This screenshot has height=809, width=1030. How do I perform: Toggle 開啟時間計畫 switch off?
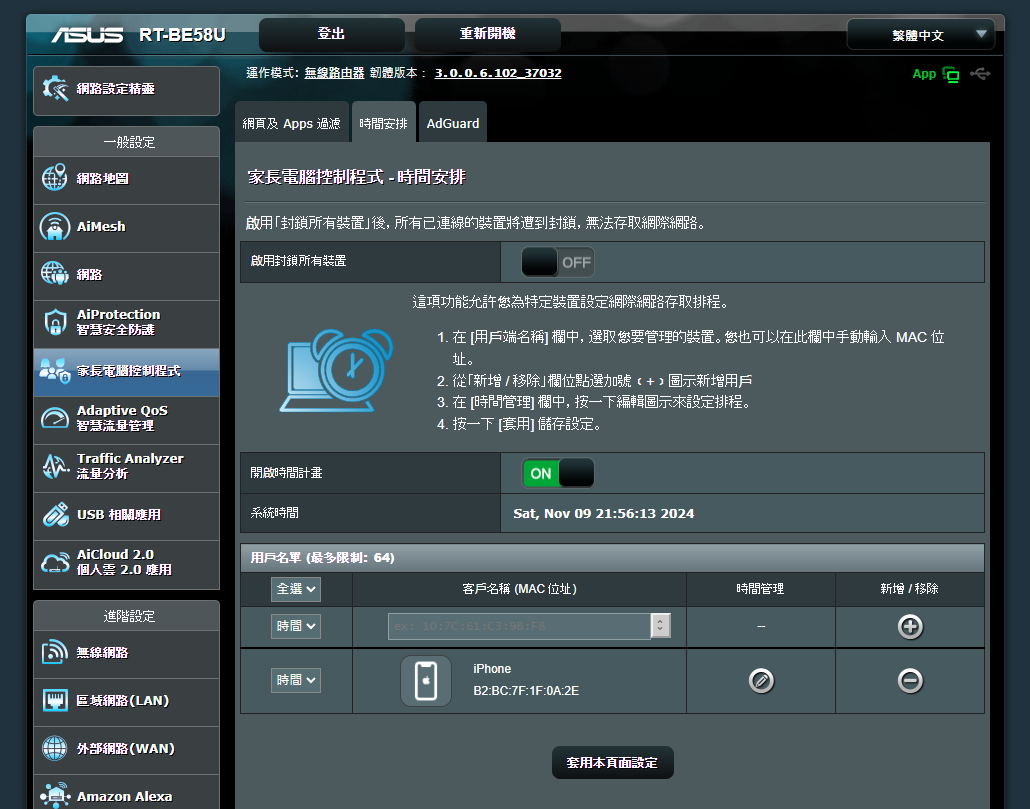click(x=558, y=473)
